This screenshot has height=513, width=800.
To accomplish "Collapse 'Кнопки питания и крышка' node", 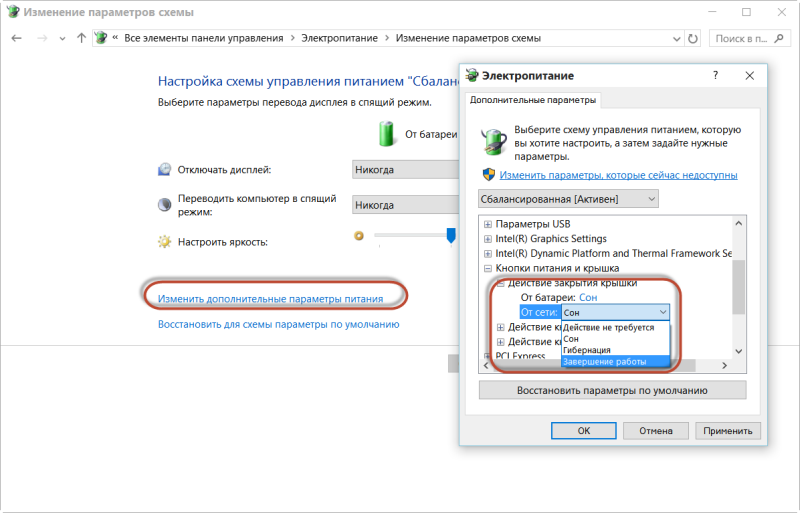I will 488,268.
